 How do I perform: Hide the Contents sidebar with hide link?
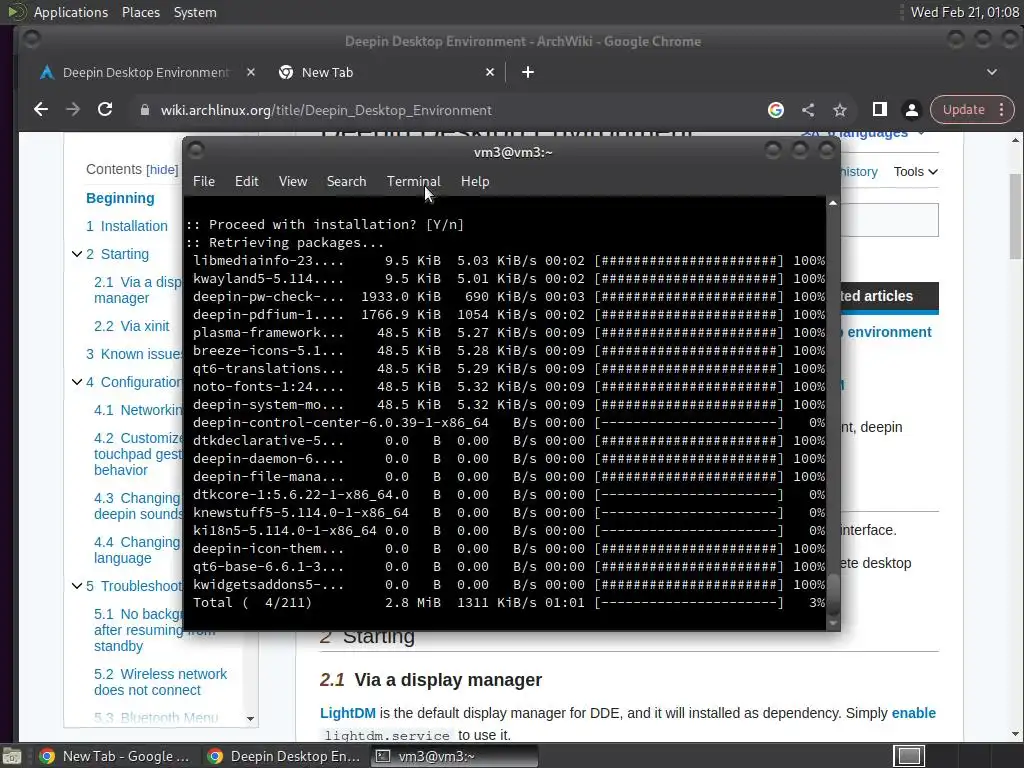point(162,170)
